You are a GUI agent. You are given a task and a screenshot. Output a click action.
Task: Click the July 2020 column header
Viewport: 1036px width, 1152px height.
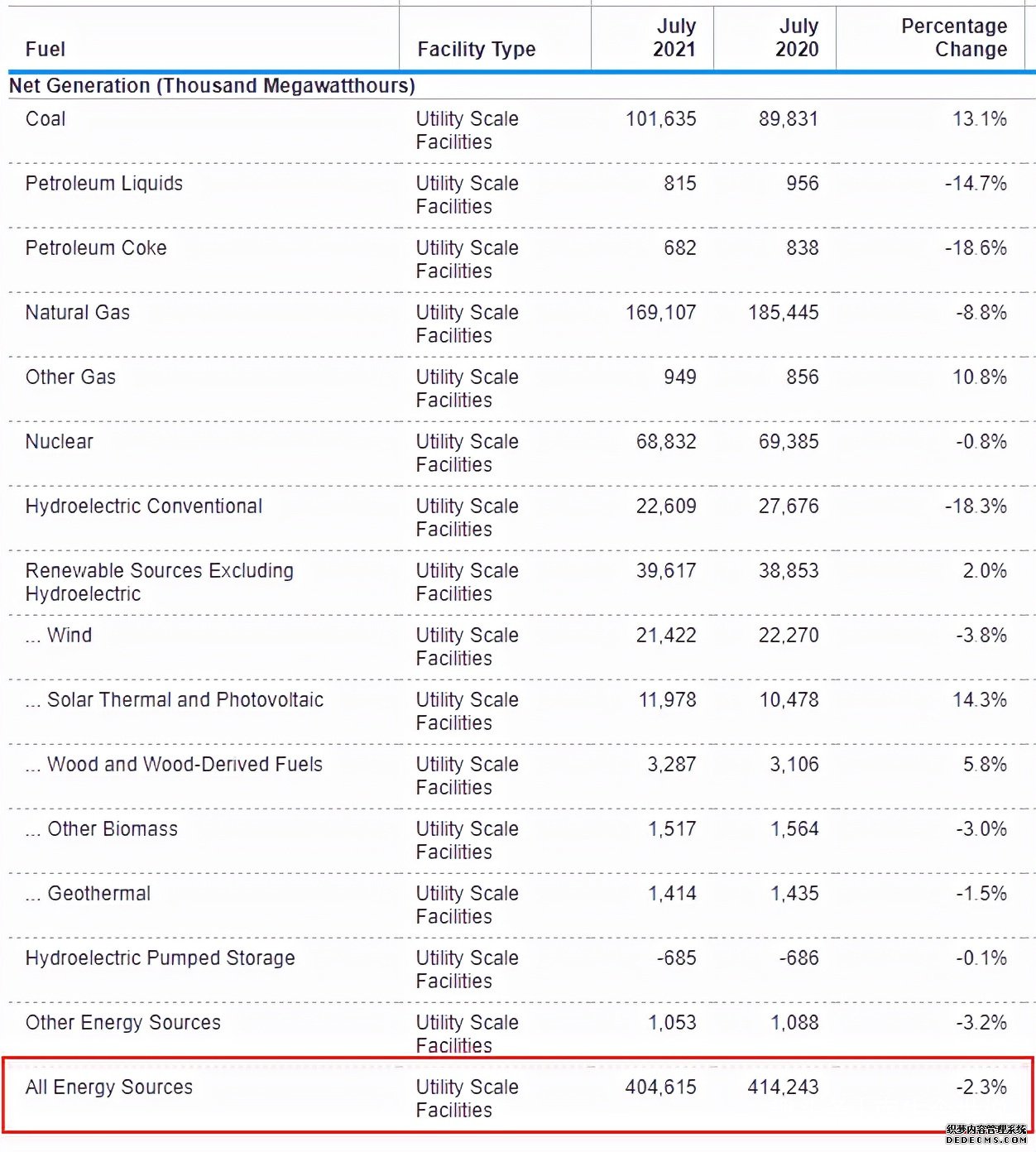[797, 38]
